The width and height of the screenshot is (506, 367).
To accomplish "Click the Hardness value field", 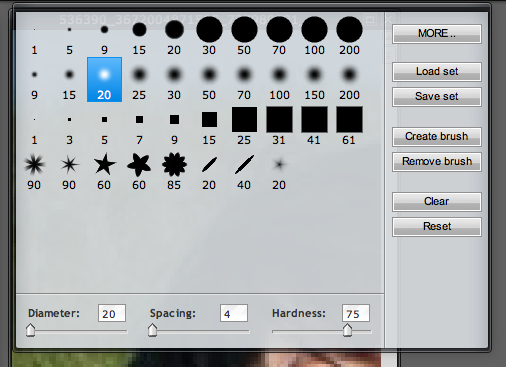I will click(x=356, y=313).
